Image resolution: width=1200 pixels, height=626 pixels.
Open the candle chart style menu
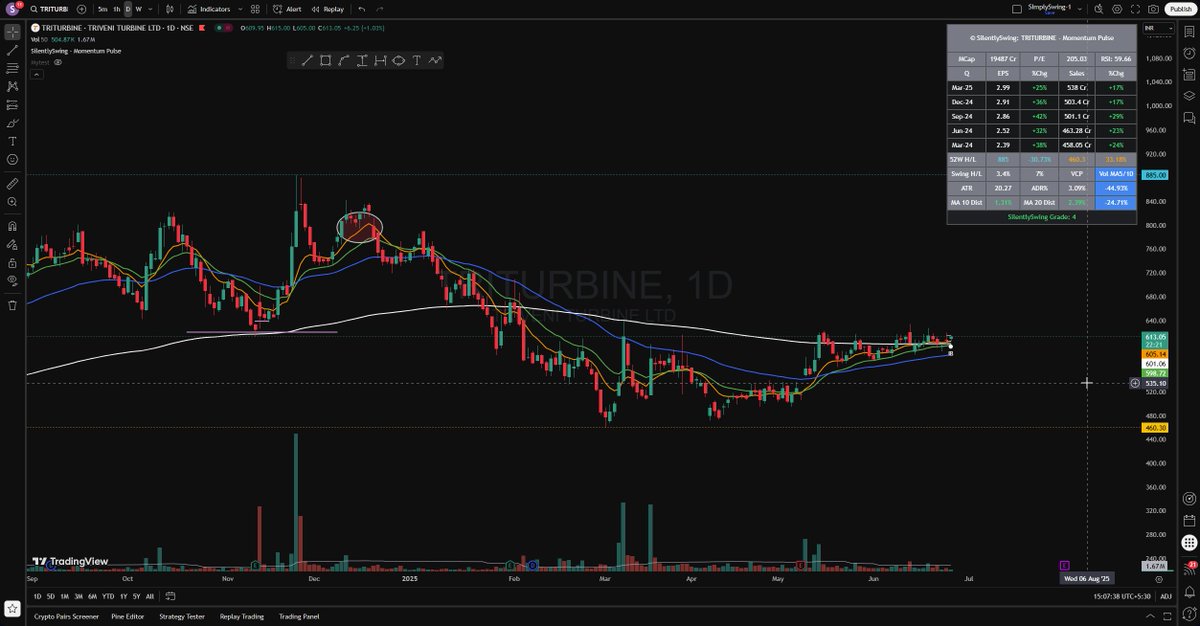(169, 9)
